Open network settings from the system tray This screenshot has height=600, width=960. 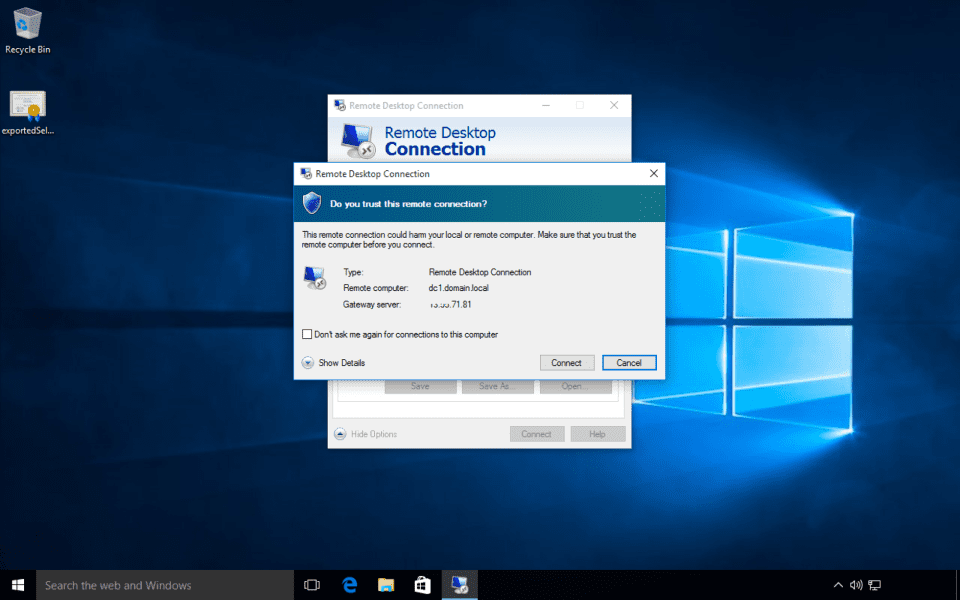coord(873,584)
